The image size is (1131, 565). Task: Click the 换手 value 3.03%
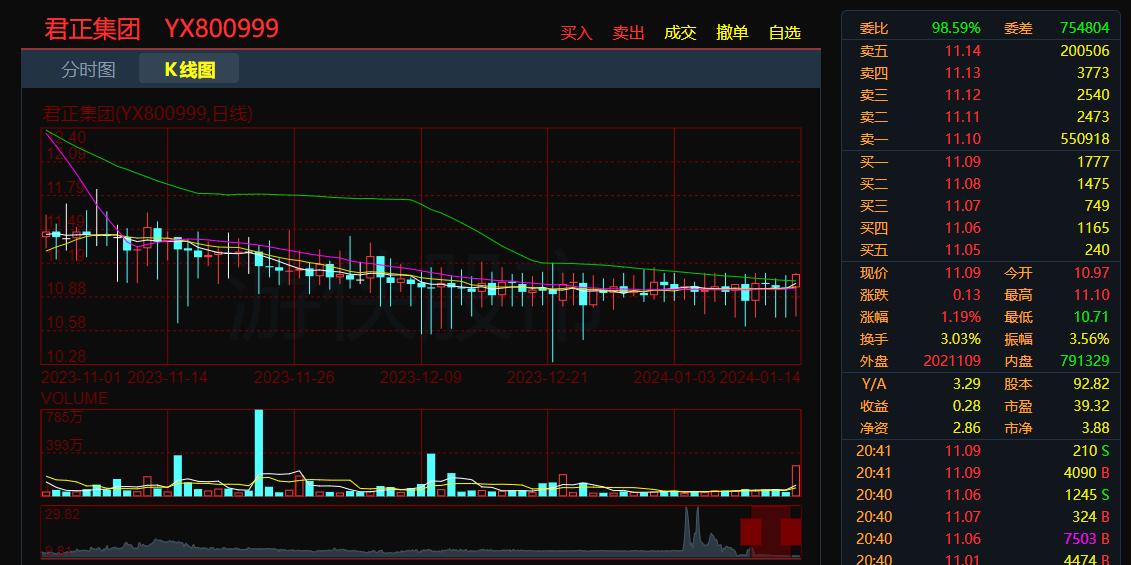pyautogui.click(x=959, y=339)
